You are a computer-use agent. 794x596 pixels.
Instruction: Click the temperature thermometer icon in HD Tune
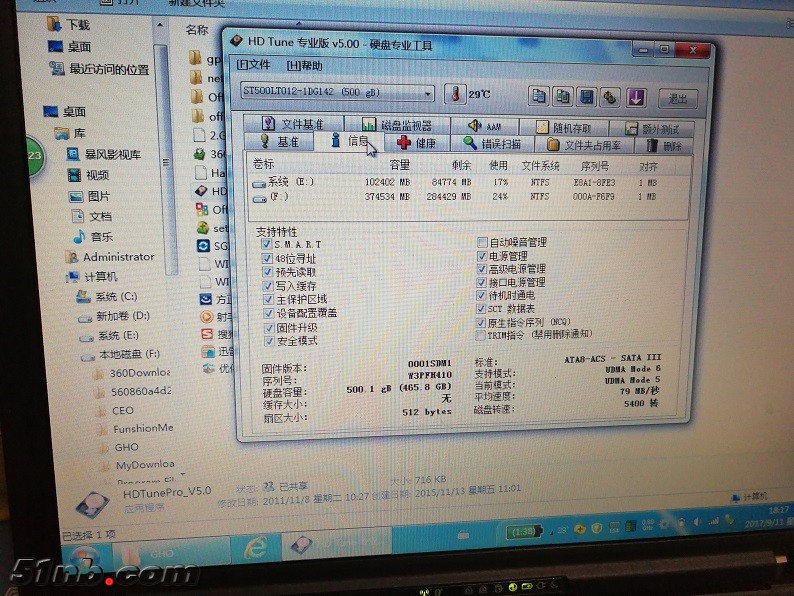456,94
